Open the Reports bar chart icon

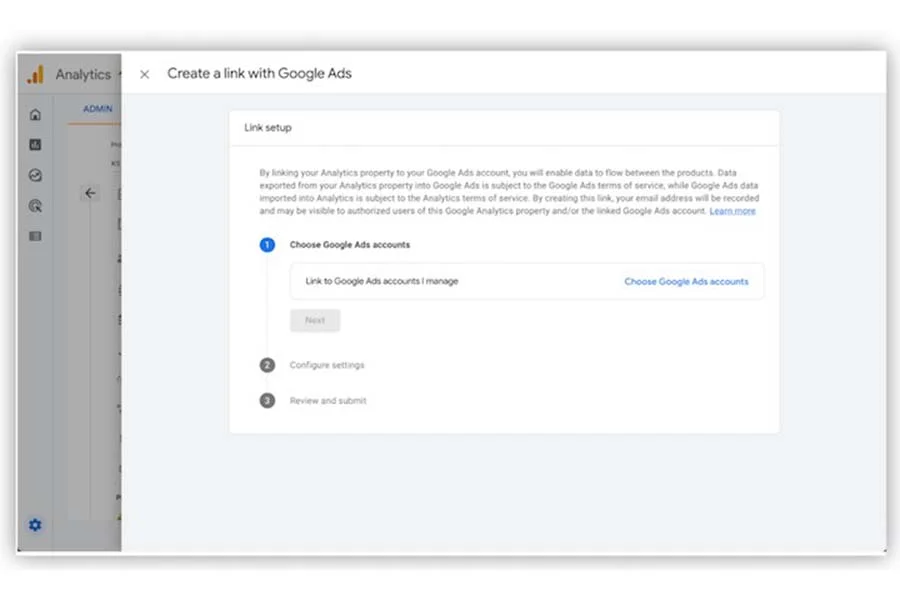pos(35,145)
